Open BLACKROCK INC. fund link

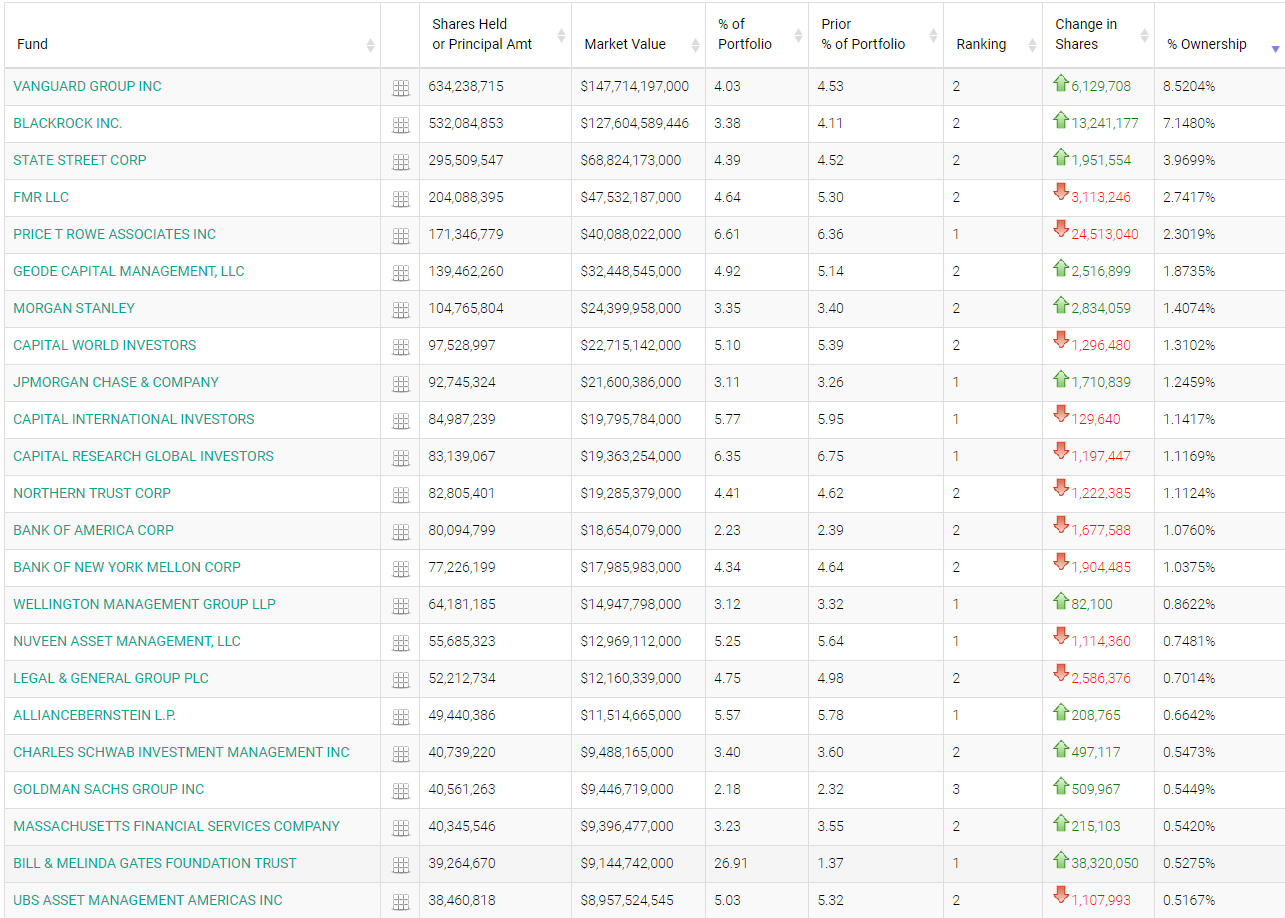pyautogui.click(x=68, y=123)
